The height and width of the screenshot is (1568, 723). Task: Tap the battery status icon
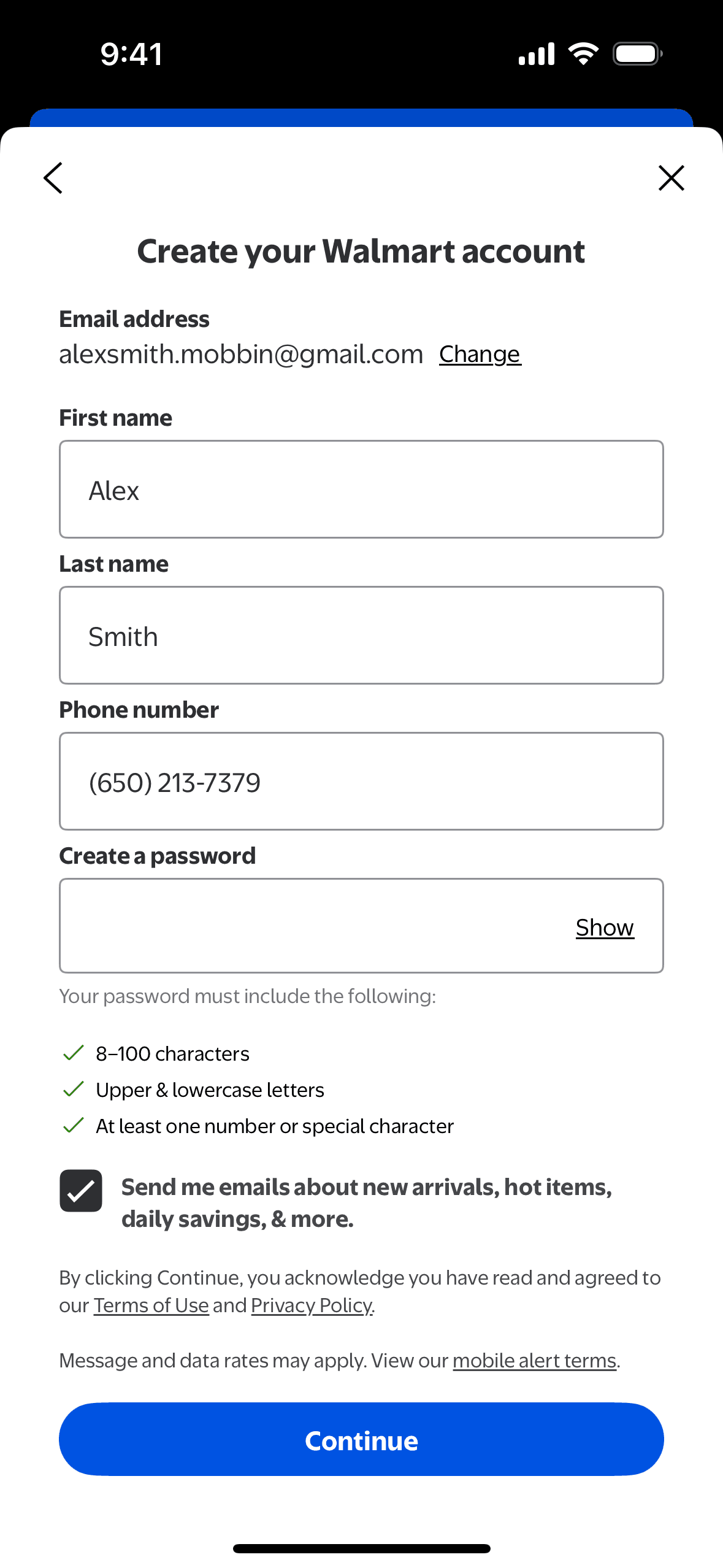637,54
